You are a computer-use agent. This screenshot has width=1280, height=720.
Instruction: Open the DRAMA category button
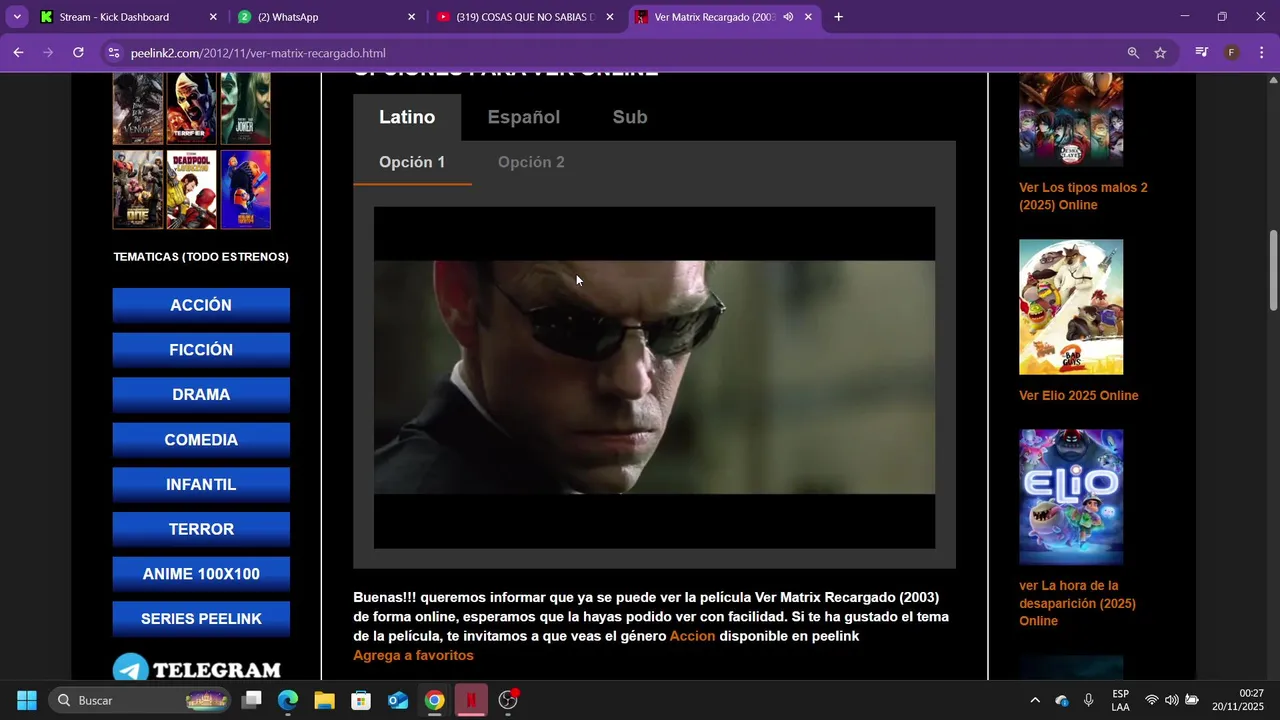[x=201, y=395]
